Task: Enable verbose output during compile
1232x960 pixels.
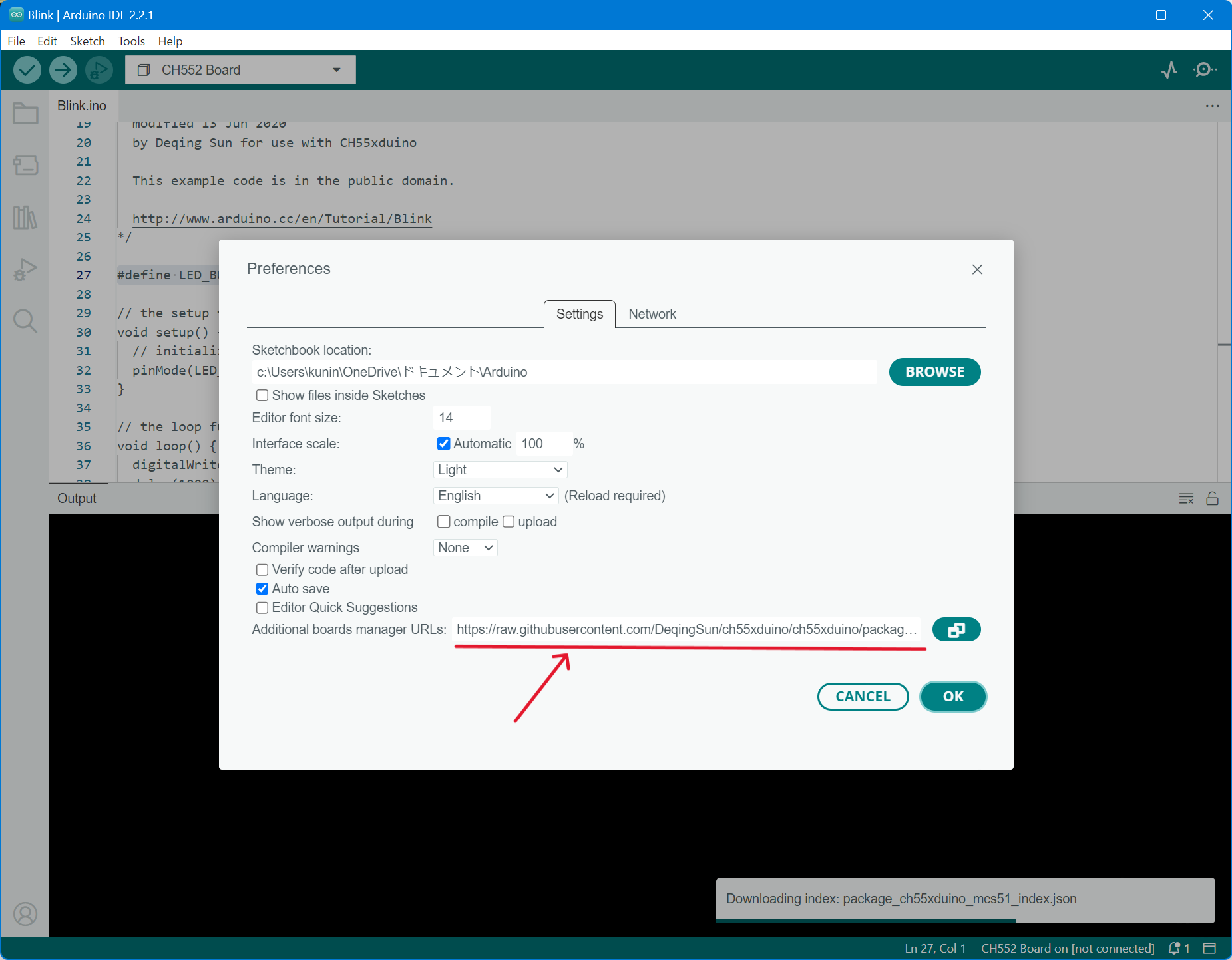Action: [x=443, y=522]
